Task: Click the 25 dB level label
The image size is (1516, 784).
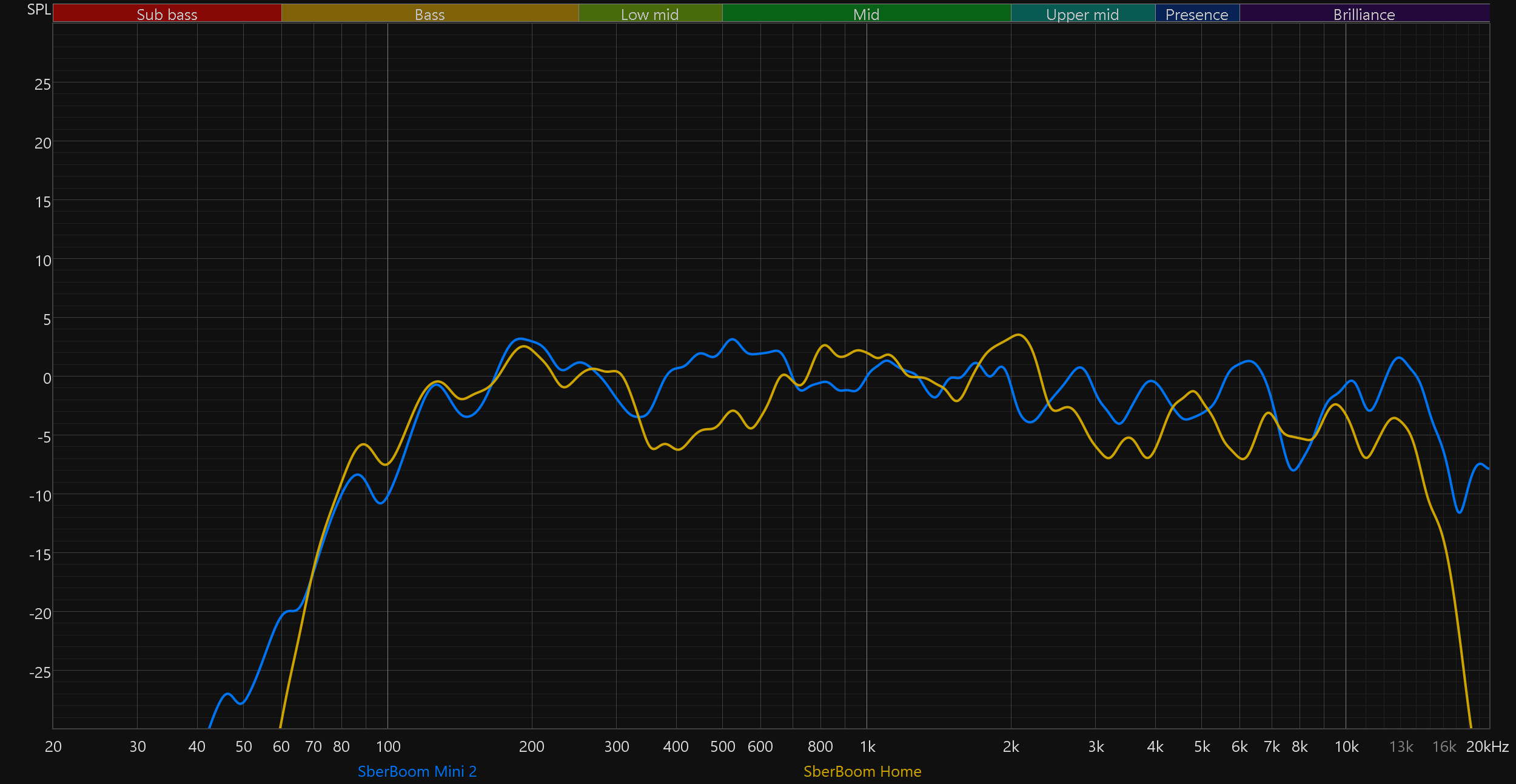Action: pyautogui.click(x=42, y=84)
